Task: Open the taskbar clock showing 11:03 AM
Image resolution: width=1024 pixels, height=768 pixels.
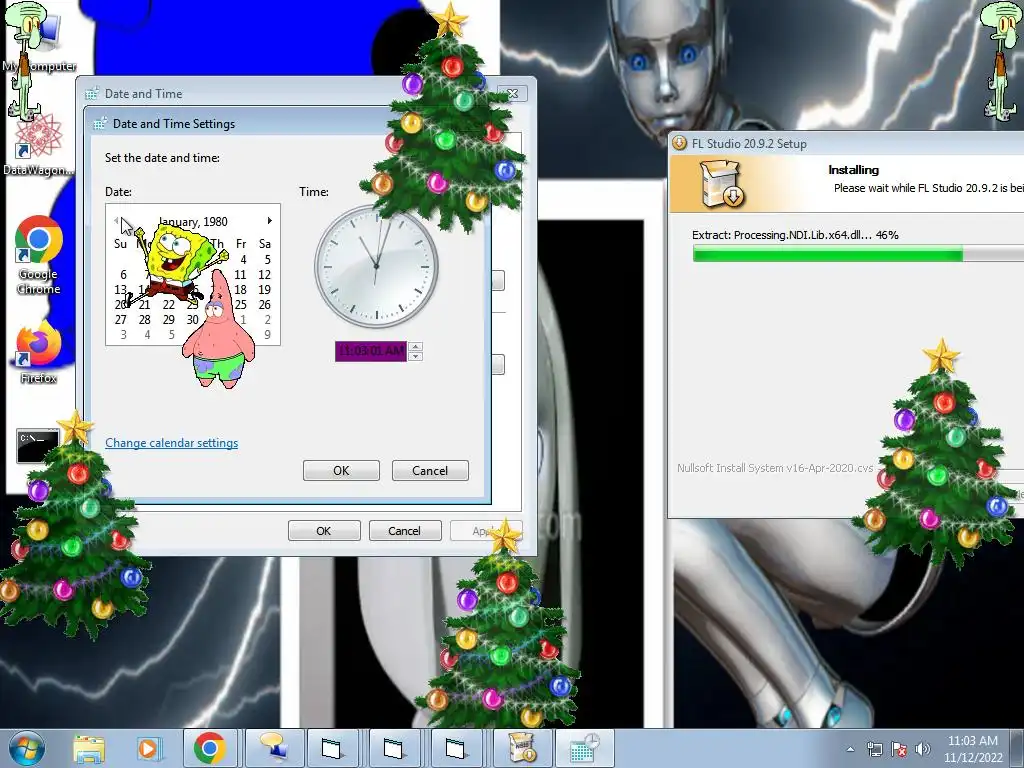Action: click(x=972, y=749)
